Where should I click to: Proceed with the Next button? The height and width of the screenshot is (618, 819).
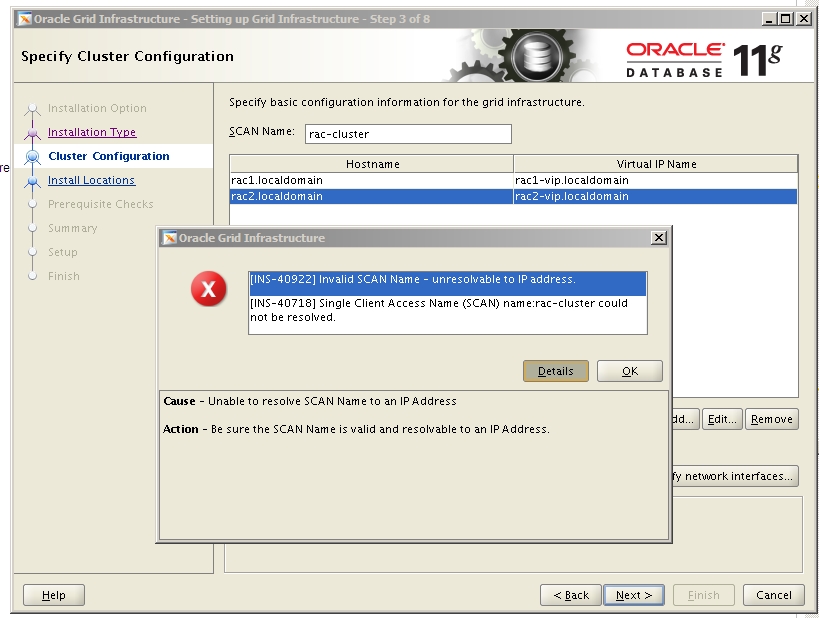634,595
